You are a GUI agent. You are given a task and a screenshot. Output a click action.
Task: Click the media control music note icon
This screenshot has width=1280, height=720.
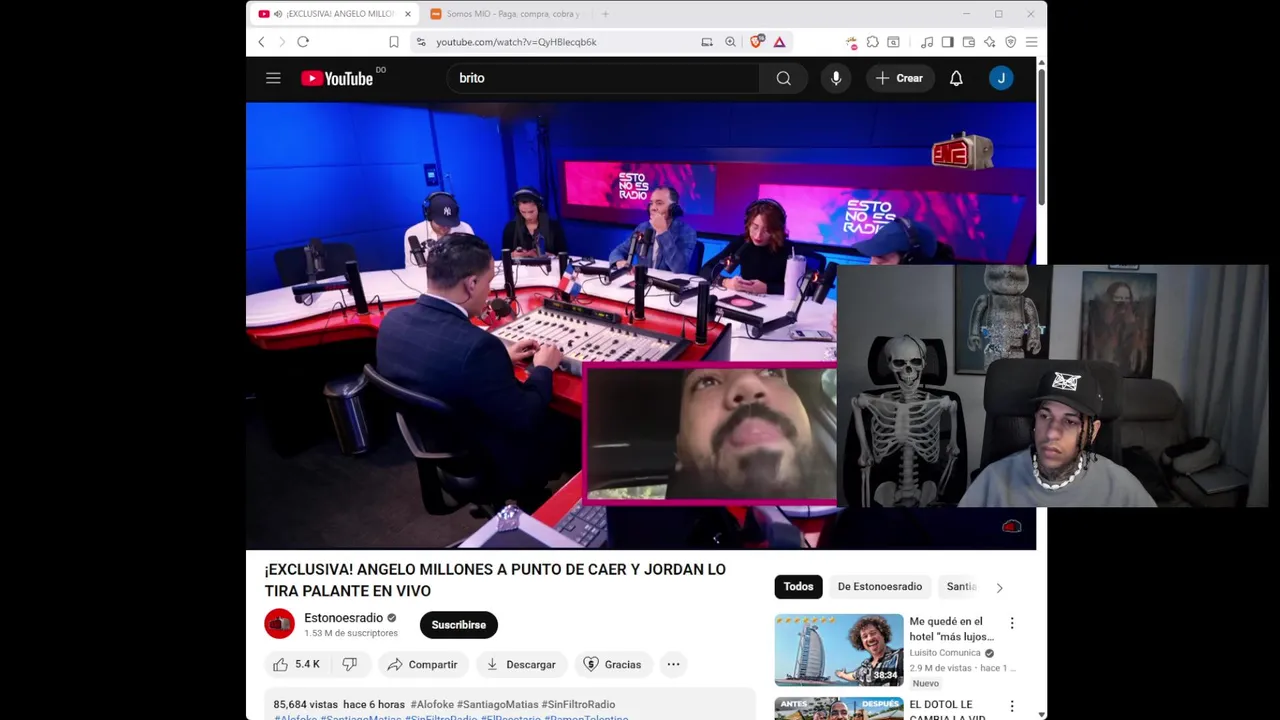927,42
